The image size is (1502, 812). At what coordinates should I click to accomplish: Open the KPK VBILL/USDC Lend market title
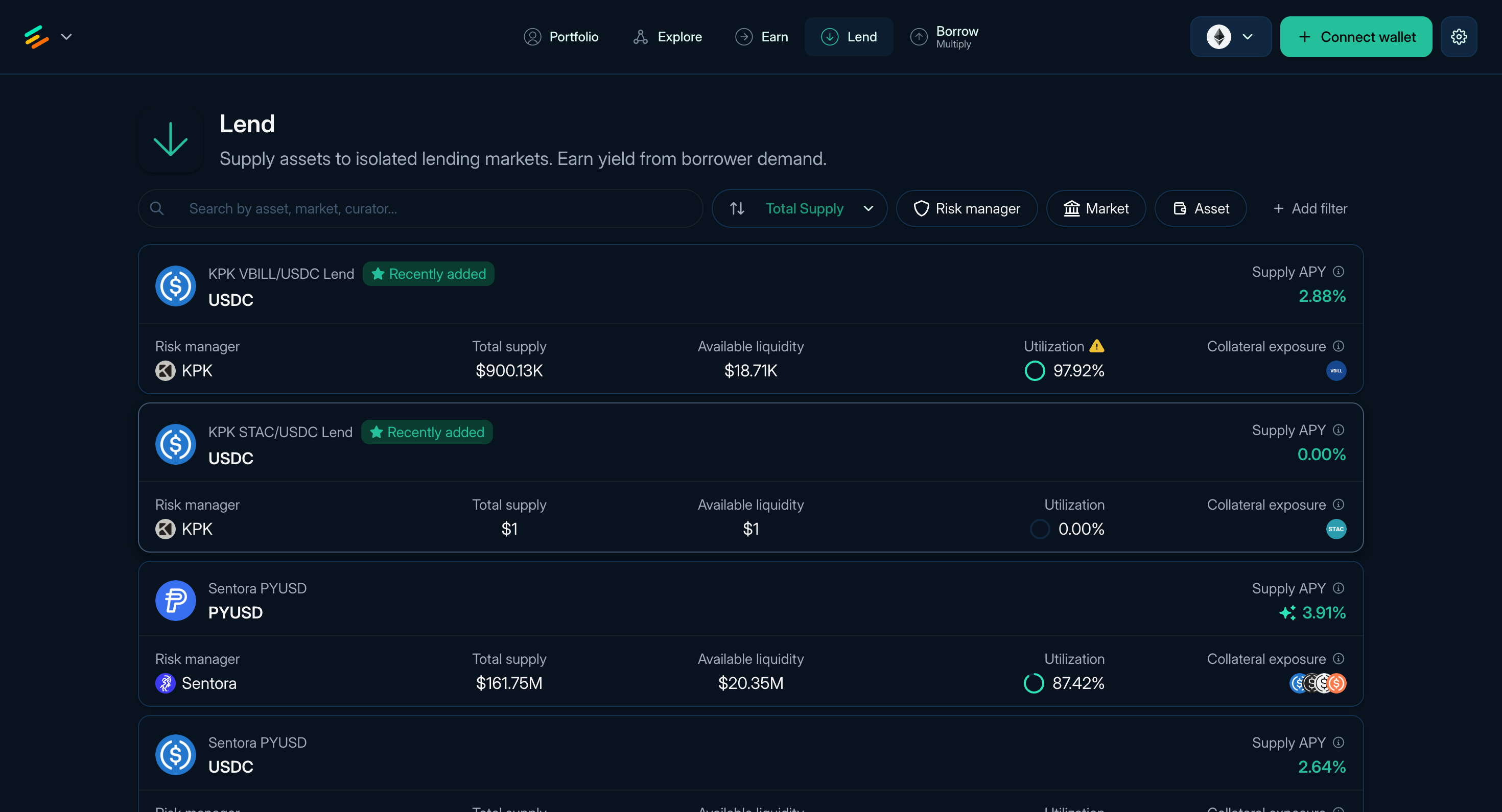click(x=281, y=274)
